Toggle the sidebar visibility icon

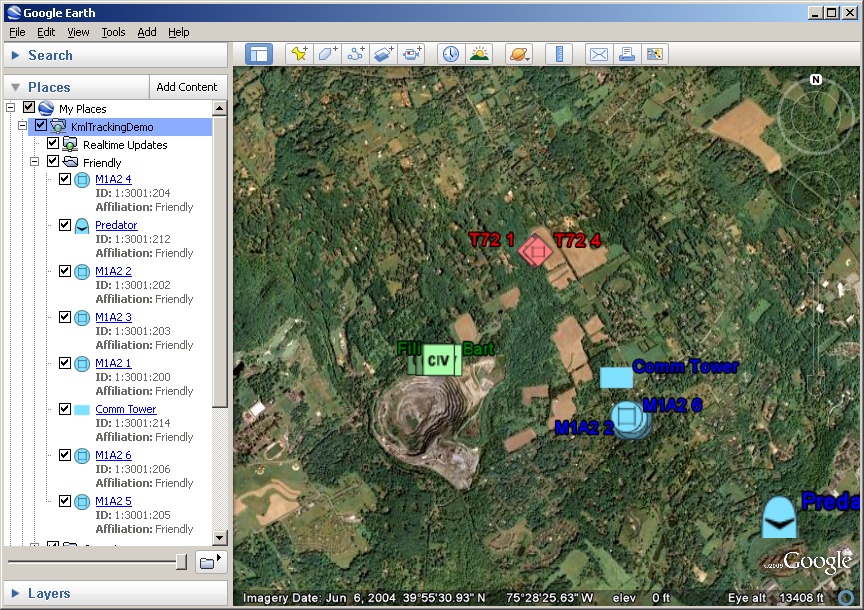[259, 54]
